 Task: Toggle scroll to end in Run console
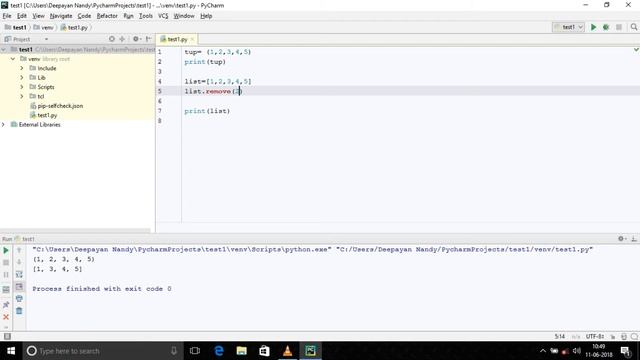click(x=19, y=287)
